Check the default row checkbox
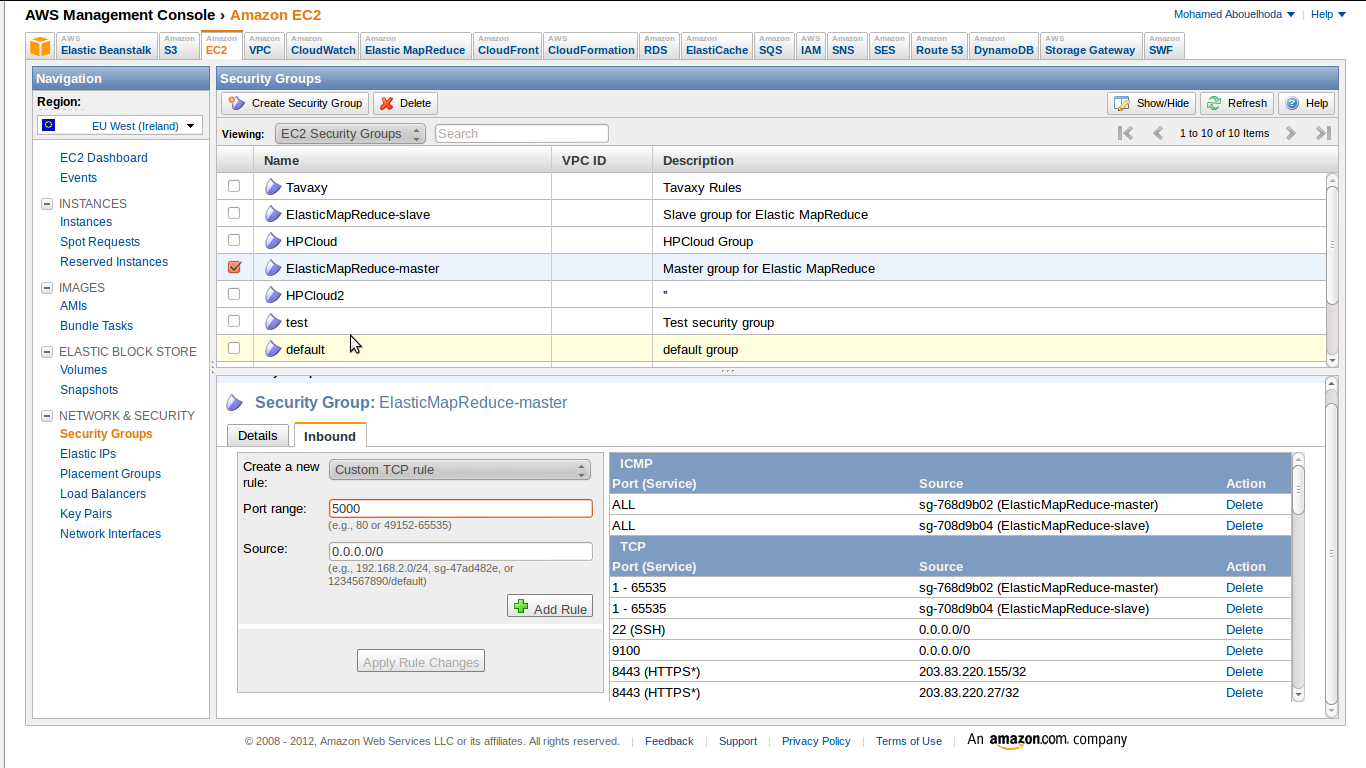The height and width of the screenshot is (768, 1366). click(234, 348)
